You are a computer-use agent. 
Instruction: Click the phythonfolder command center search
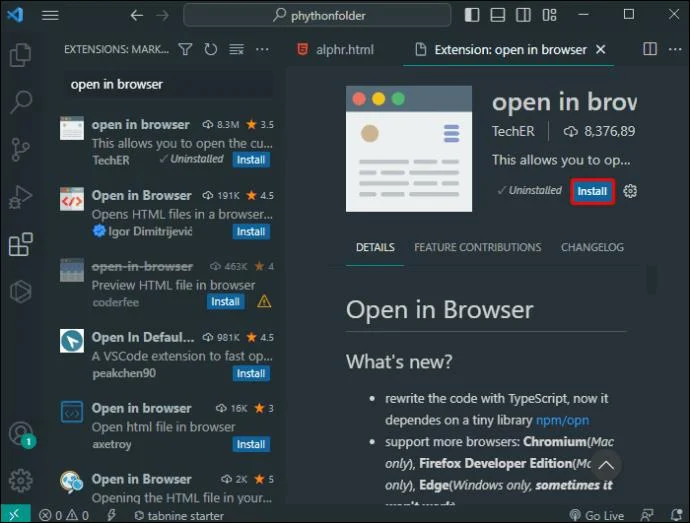tap(317, 15)
